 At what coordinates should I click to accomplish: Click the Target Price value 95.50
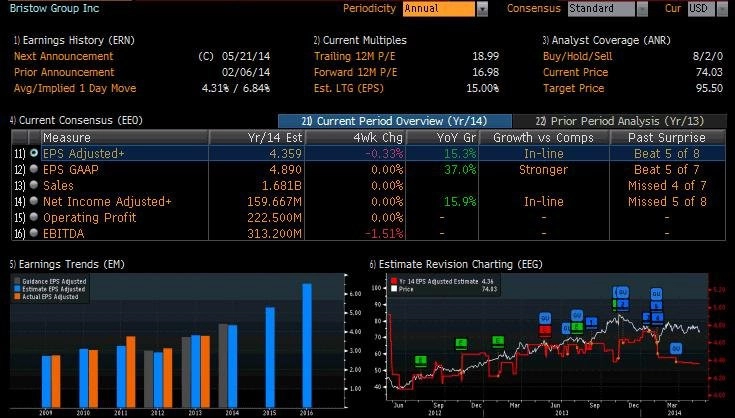click(x=709, y=88)
